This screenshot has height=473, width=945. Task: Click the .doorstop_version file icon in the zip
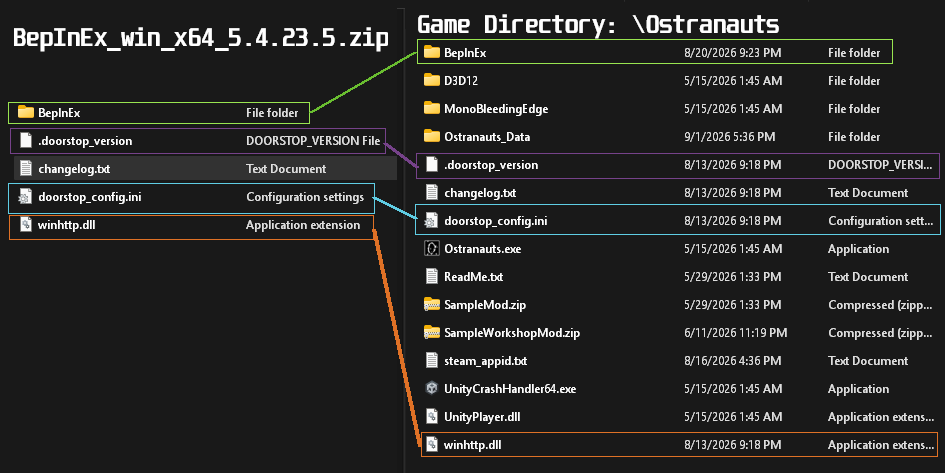click(x=26, y=140)
